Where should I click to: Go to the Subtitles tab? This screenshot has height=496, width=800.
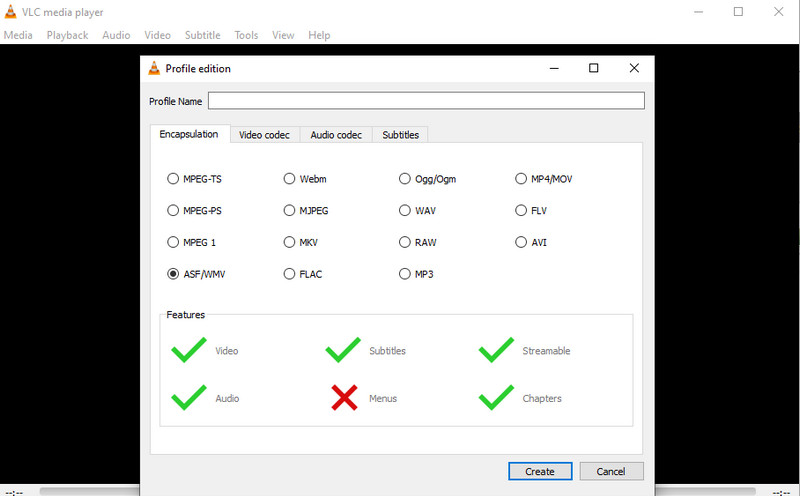tap(401, 135)
